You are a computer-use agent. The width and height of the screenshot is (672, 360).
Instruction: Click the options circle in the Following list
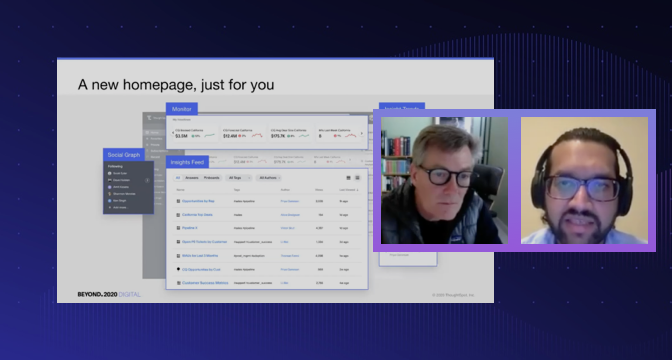point(147,180)
